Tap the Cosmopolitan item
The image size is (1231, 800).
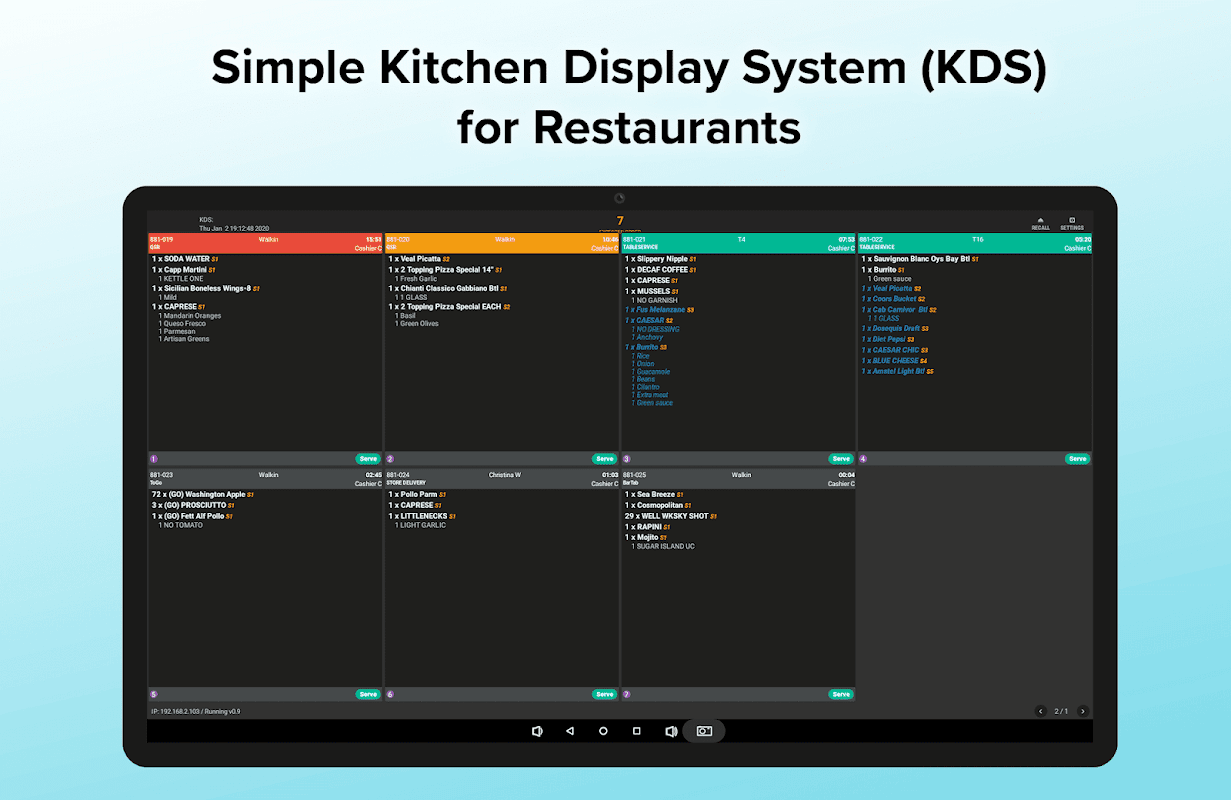point(657,505)
